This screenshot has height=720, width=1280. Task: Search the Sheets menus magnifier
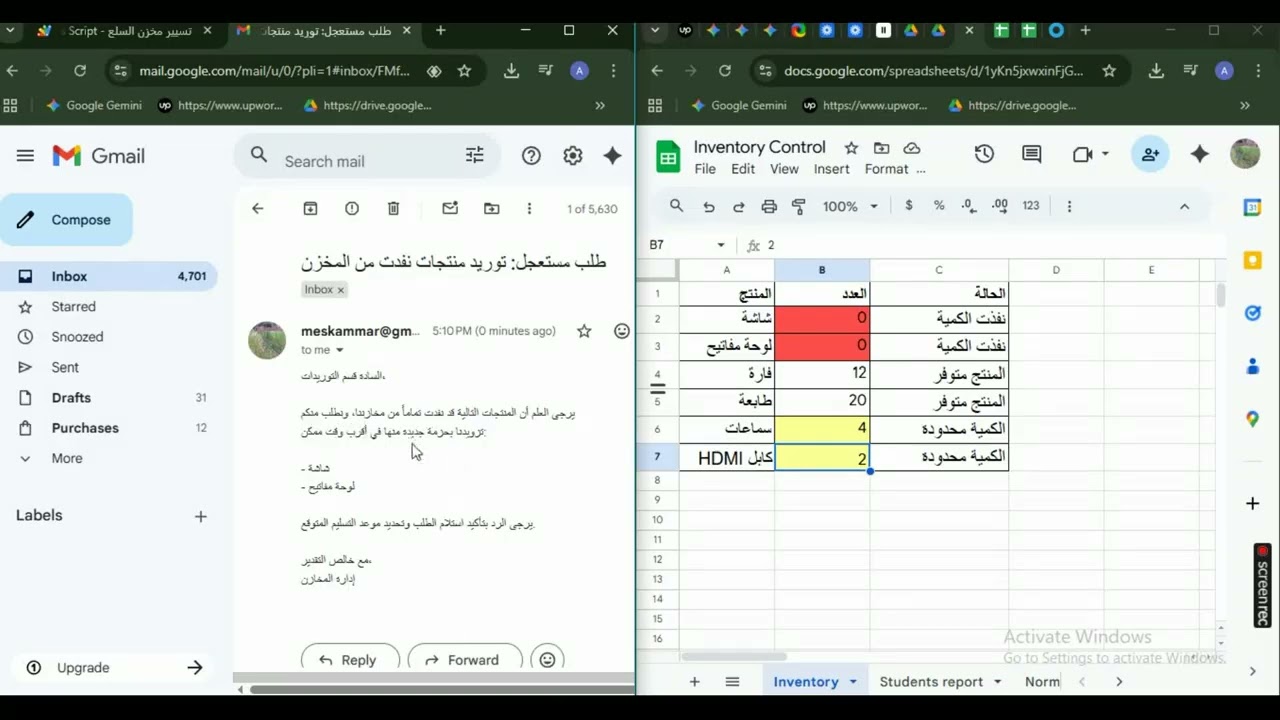coord(677,206)
